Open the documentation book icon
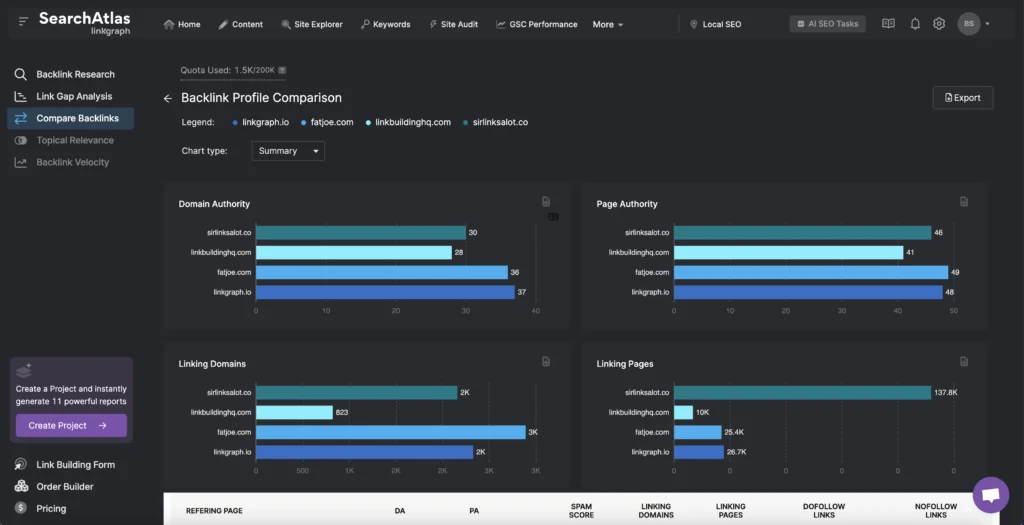This screenshot has width=1024, height=525. 888,24
